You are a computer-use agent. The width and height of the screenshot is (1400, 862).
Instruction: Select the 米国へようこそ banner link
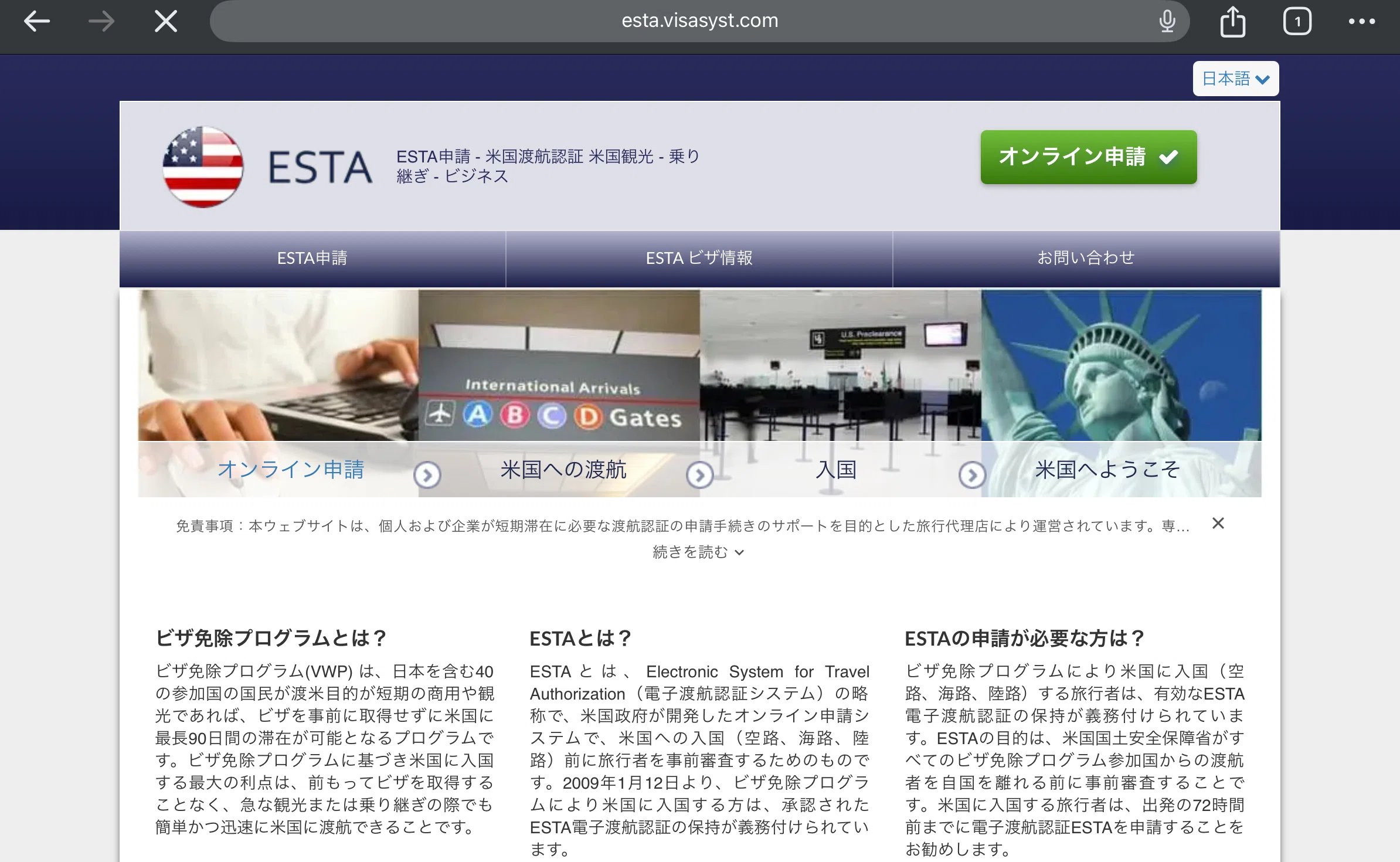click(1107, 470)
